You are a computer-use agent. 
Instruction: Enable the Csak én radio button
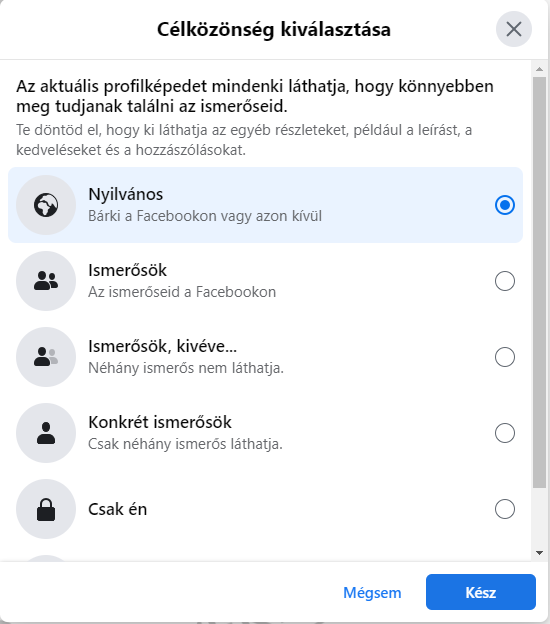[505, 509]
